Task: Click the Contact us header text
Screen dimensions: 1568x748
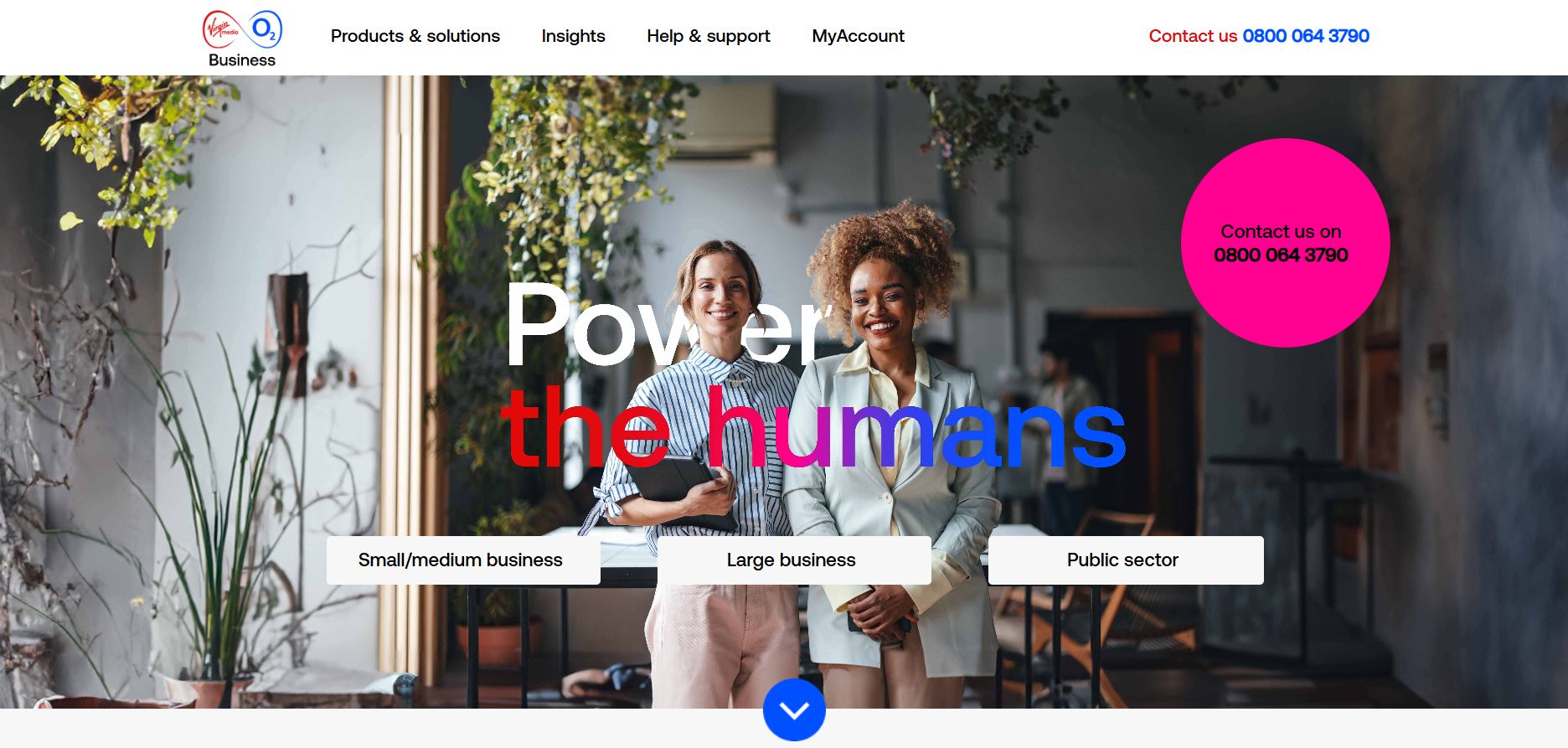Action: (1193, 36)
